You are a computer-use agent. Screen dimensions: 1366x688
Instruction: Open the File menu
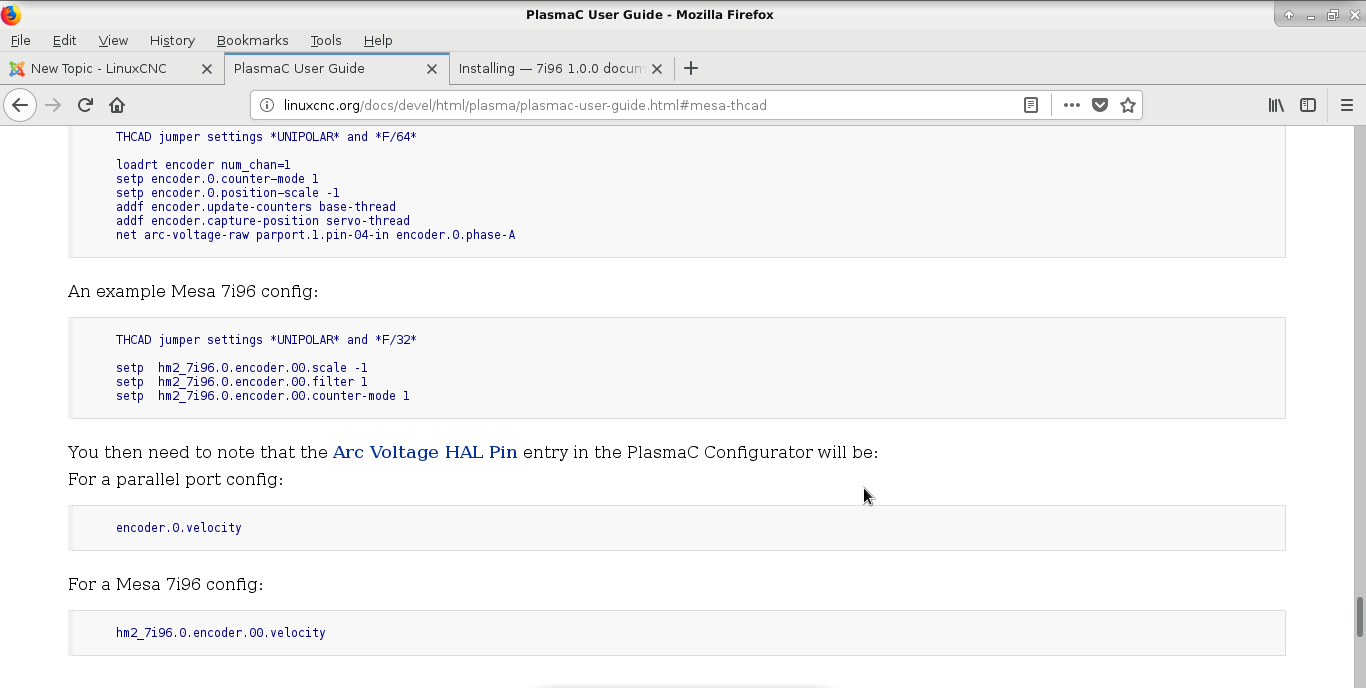pos(20,40)
